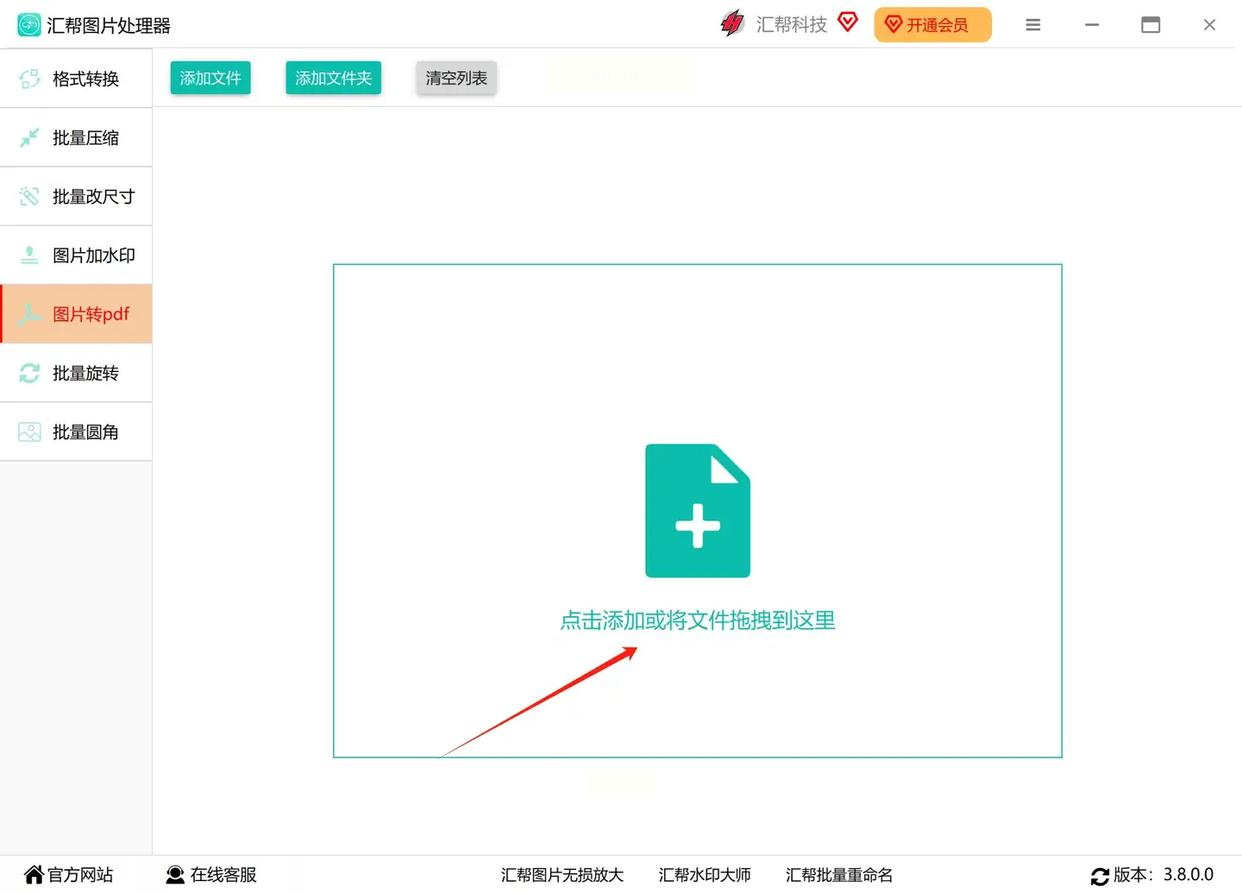
Task: Switch to the 批量圆角 tab
Action: pyautogui.click(x=76, y=432)
